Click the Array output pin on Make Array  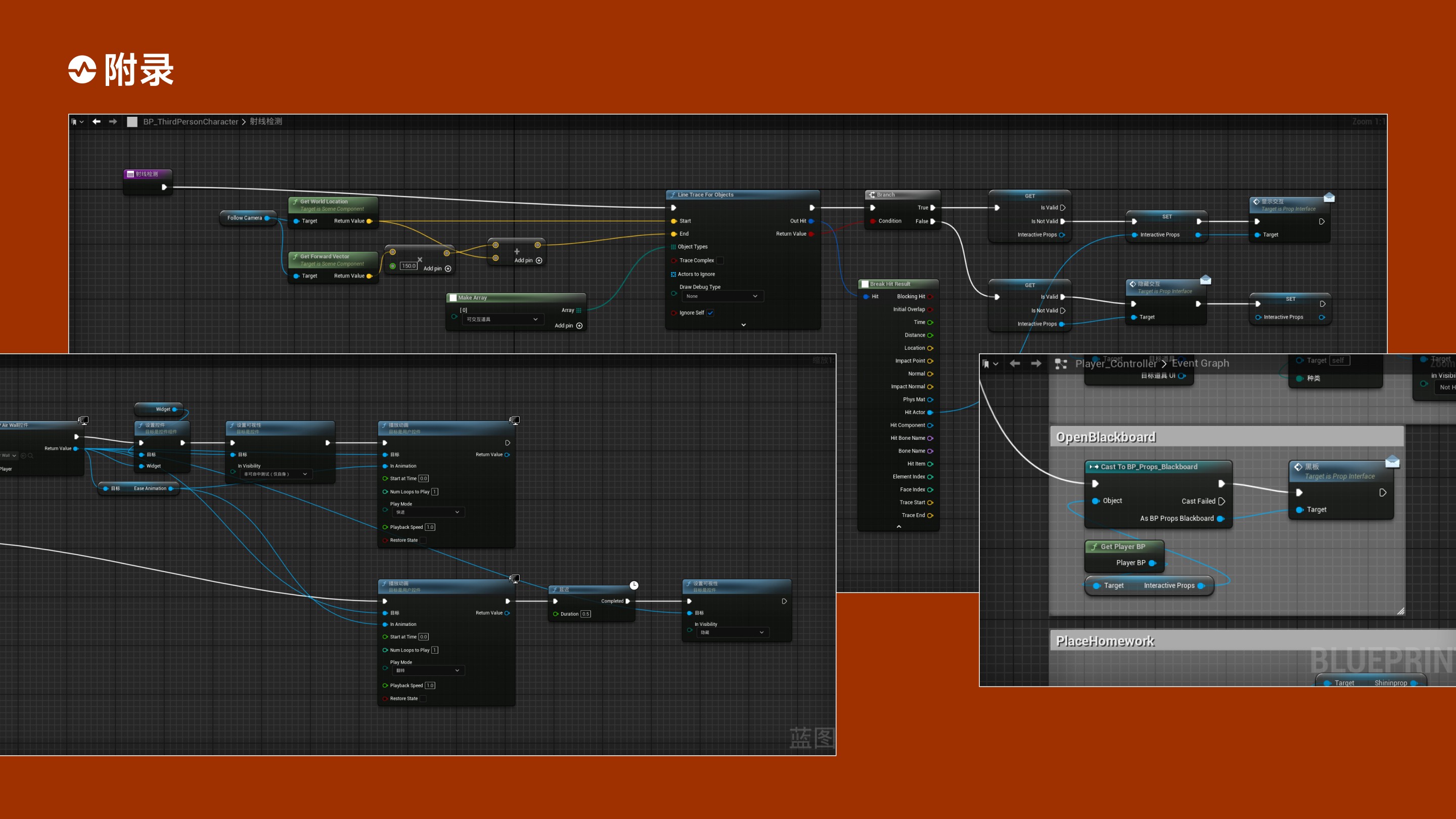click(579, 310)
